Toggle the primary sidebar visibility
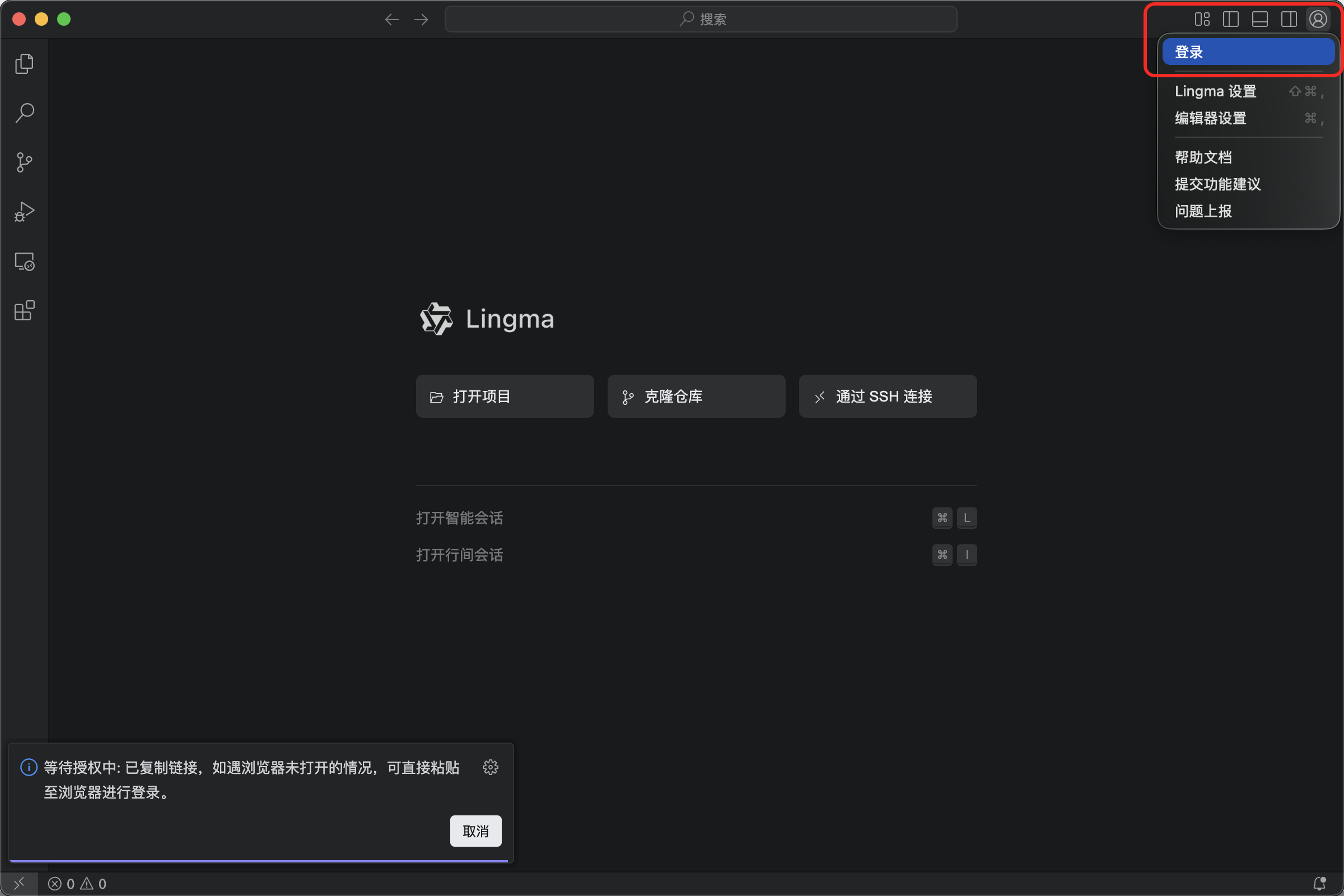 (x=1231, y=20)
